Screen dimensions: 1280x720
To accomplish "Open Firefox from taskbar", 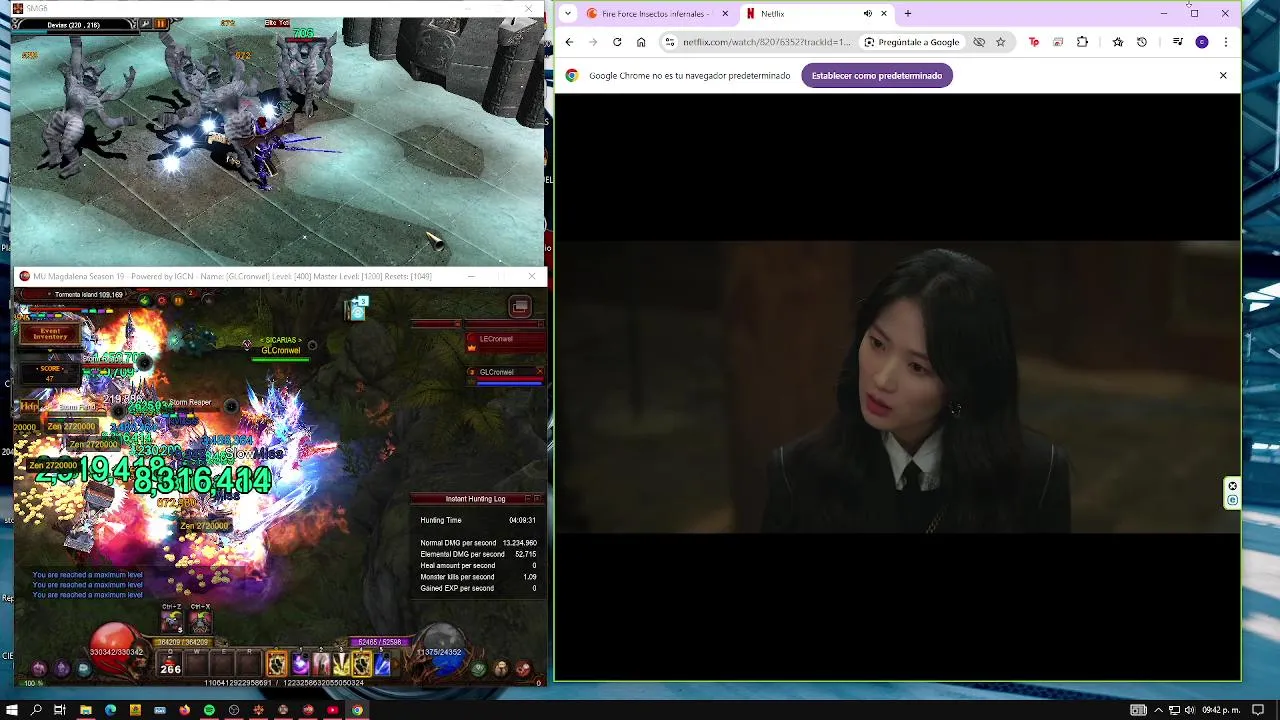I will [184, 710].
